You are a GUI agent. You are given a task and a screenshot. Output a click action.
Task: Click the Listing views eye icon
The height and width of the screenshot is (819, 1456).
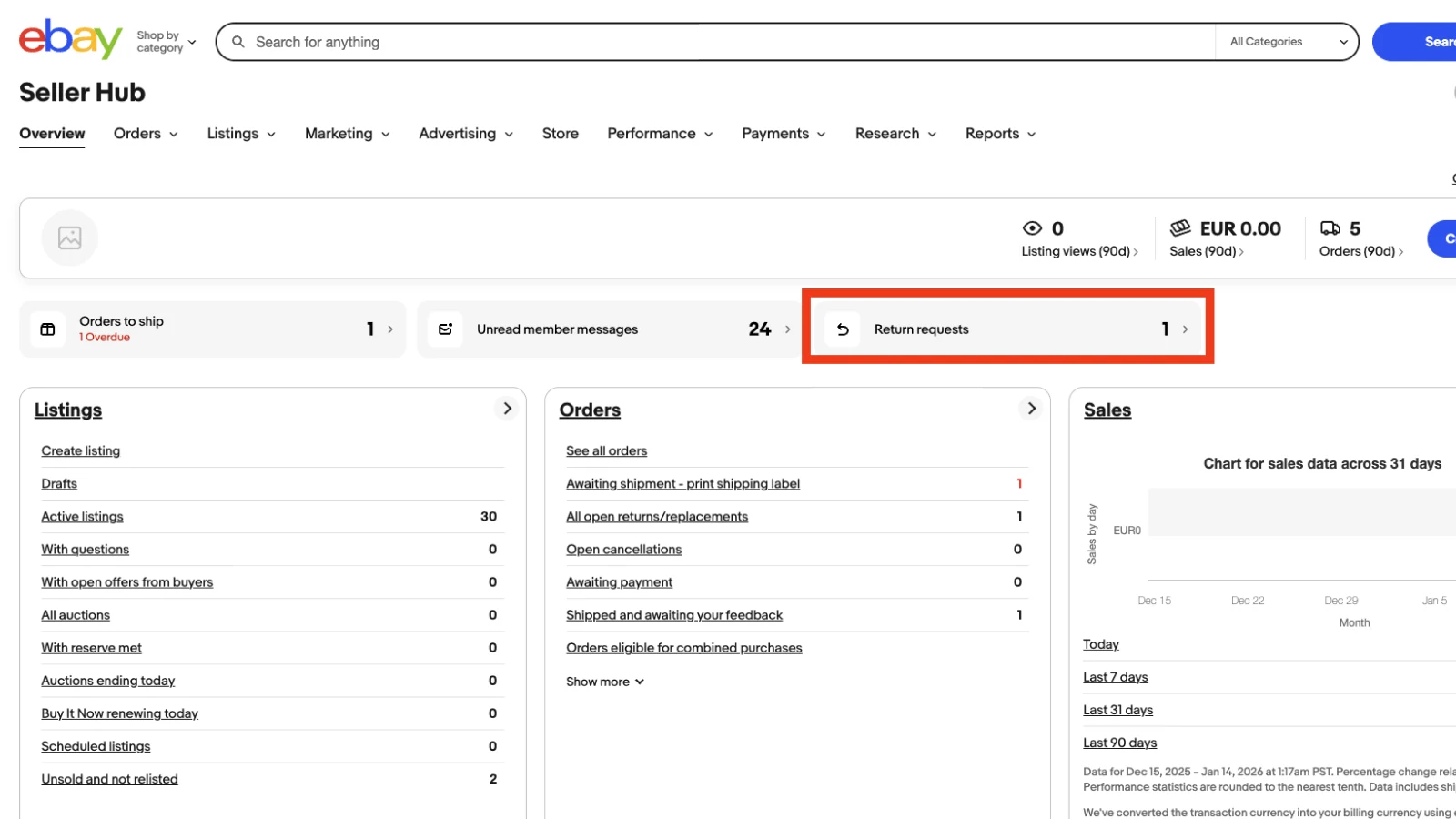pos(1032,228)
